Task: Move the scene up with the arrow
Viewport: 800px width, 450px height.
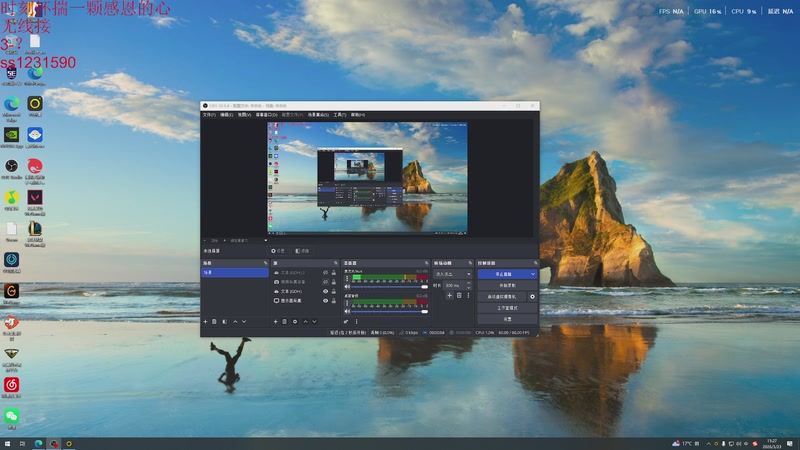Action: tap(235, 322)
